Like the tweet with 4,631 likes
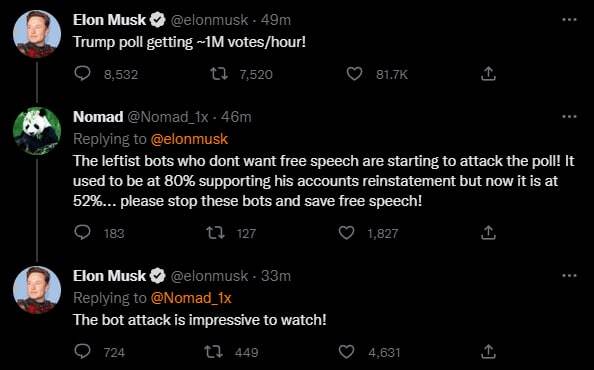This screenshot has width=594, height=370. click(346, 352)
